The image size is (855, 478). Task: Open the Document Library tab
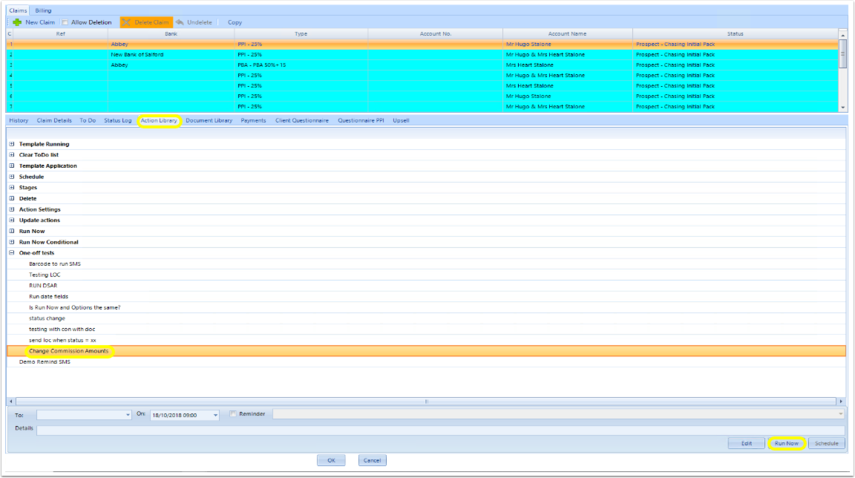(209, 120)
